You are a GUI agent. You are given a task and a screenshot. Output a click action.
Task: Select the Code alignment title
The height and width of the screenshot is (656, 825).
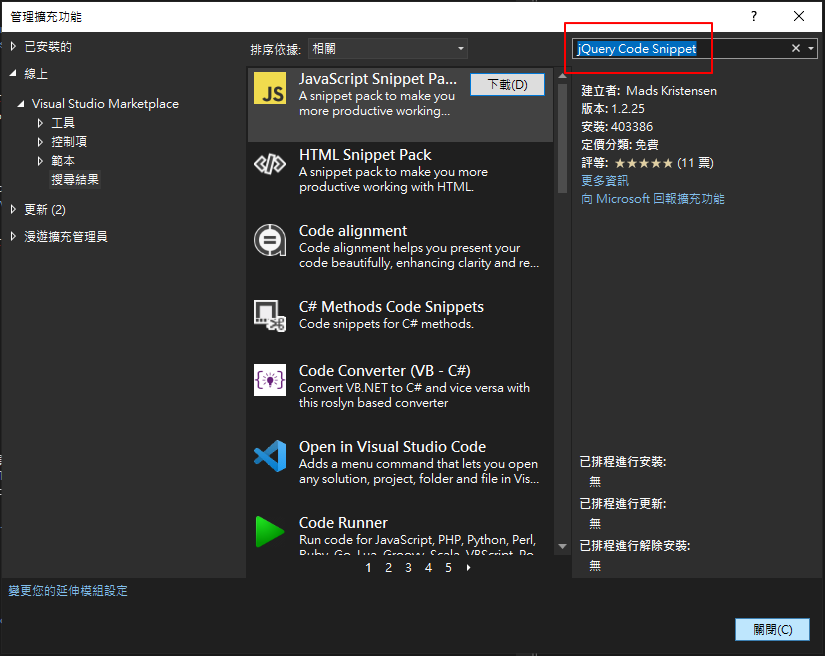pos(353,230)
